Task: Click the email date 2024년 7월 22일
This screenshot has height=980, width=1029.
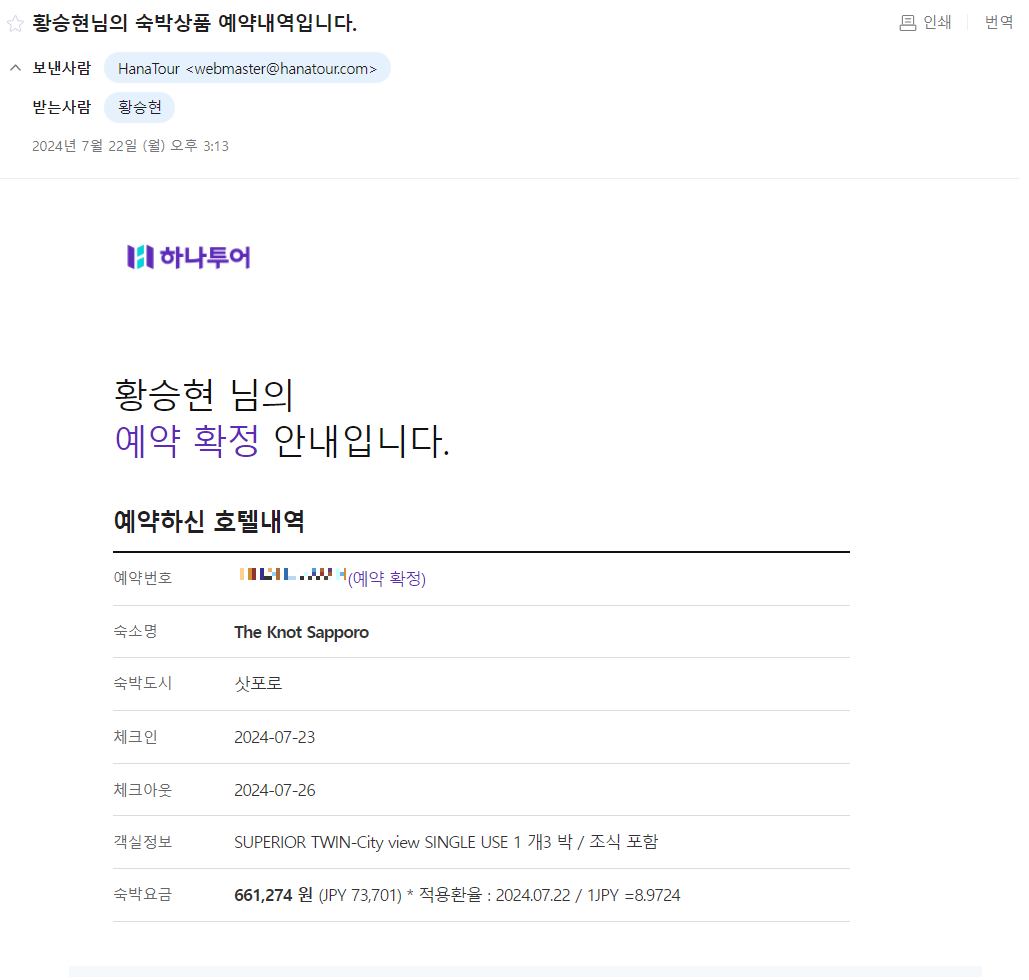Action: click(131, 146)
